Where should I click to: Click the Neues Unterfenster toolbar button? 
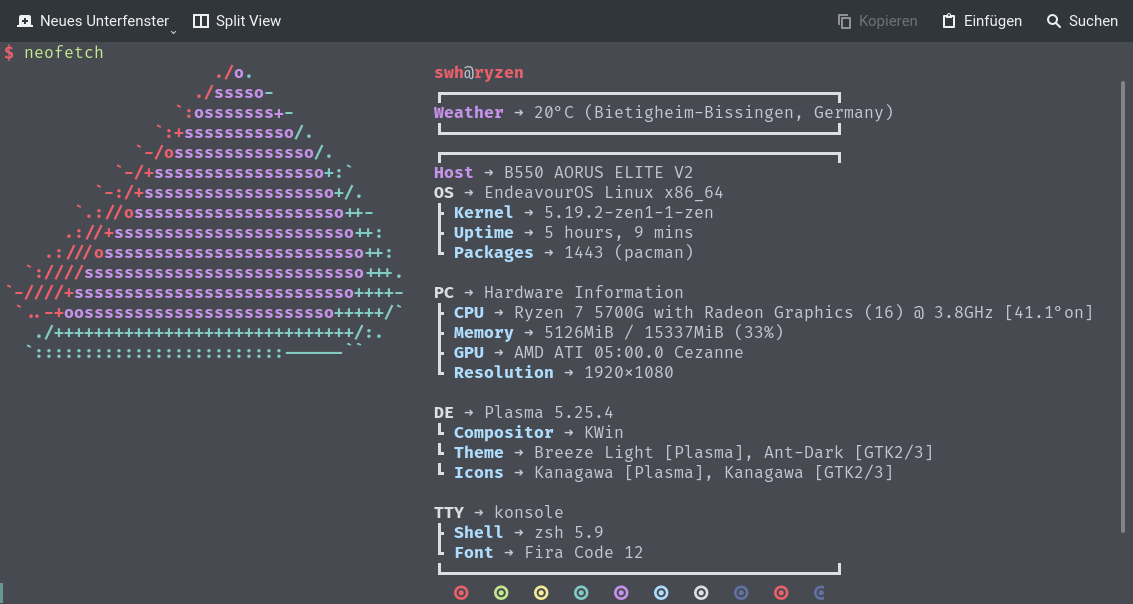pyautogui.click(x=92, y=21)
